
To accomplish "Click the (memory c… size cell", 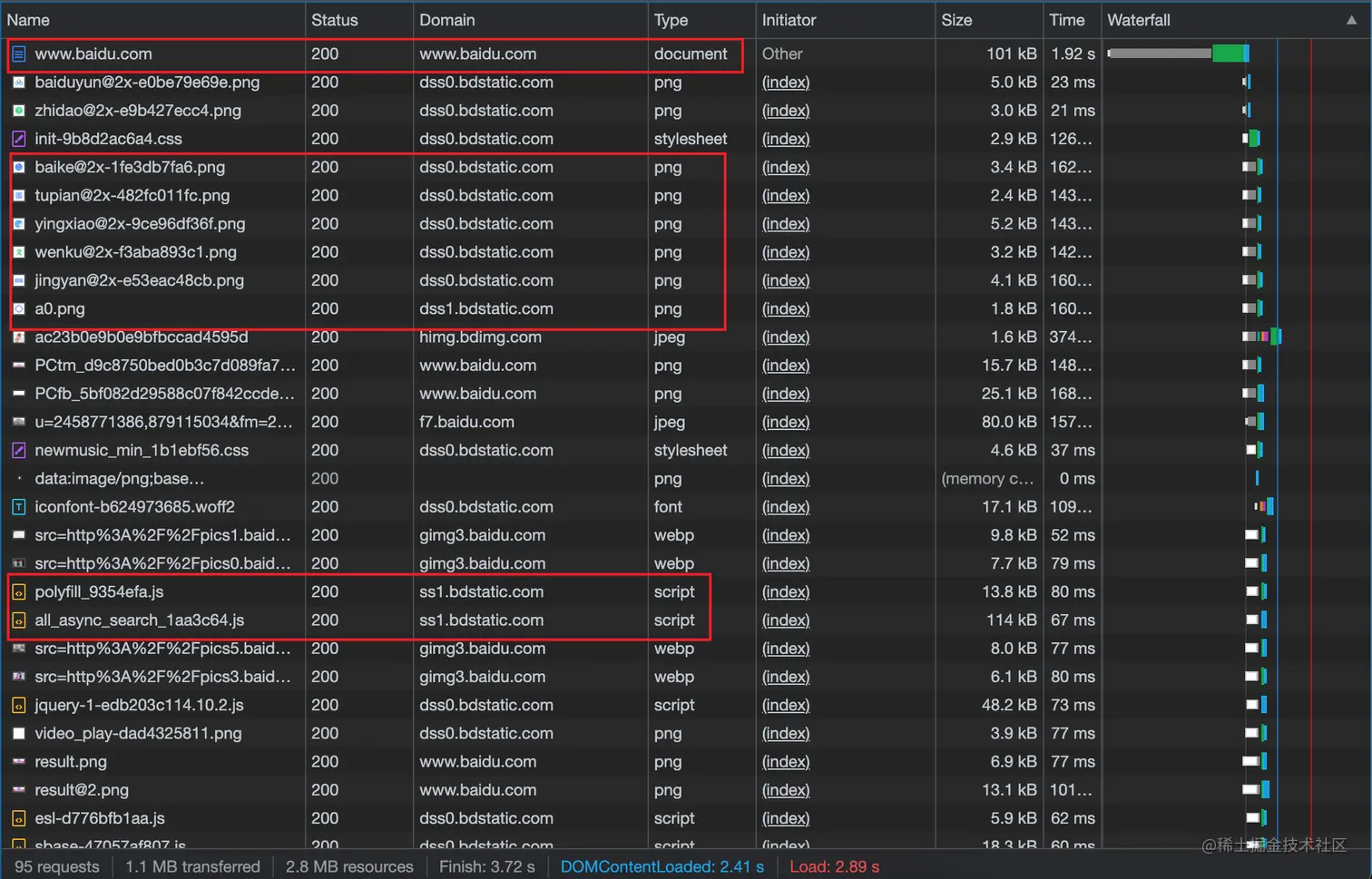I will (x=989, y=479).
